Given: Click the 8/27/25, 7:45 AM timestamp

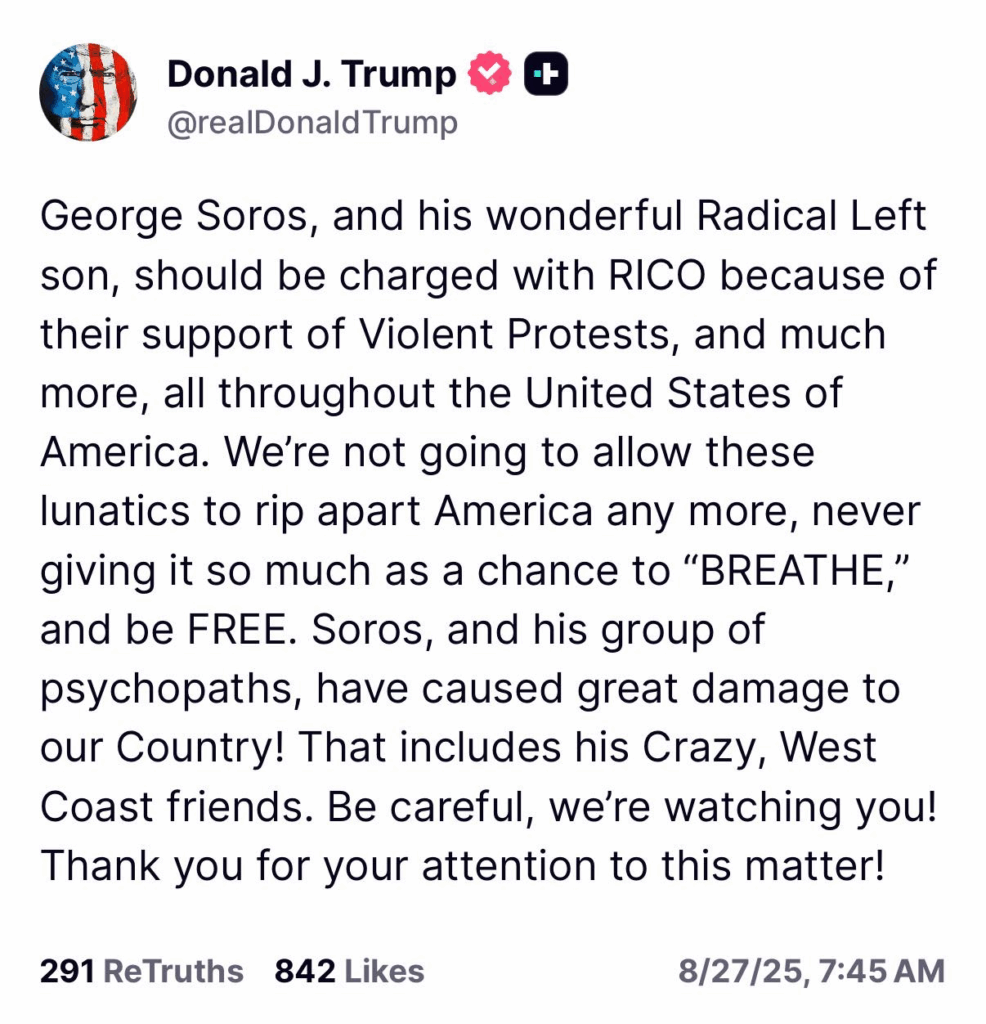Looking at the screenshot, I should tap(810, 969).
